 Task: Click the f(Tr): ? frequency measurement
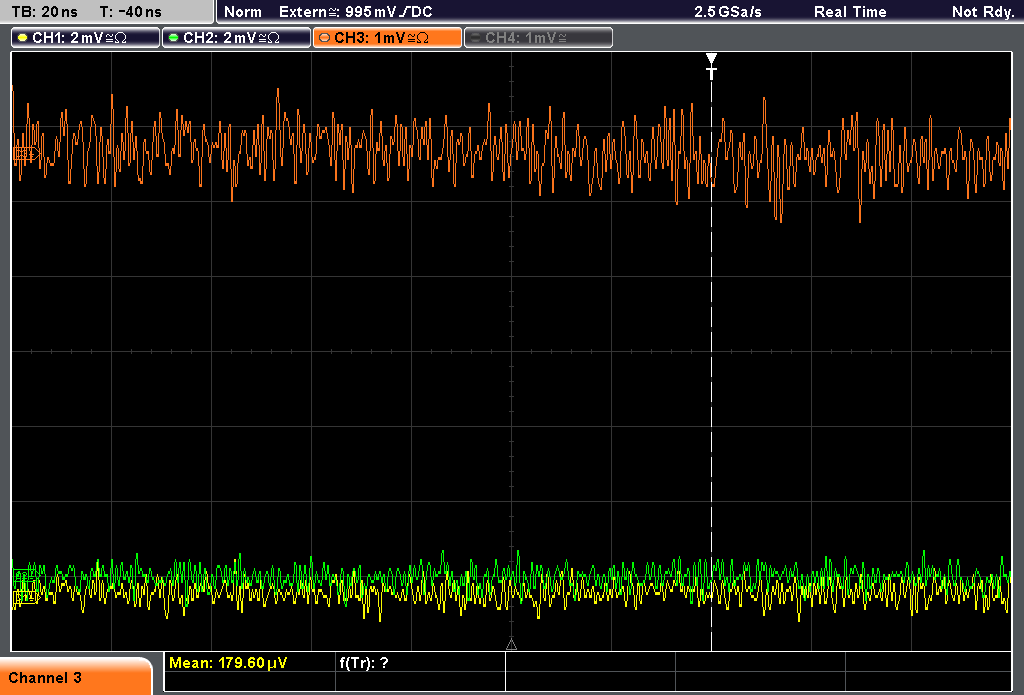coord(364,663)
